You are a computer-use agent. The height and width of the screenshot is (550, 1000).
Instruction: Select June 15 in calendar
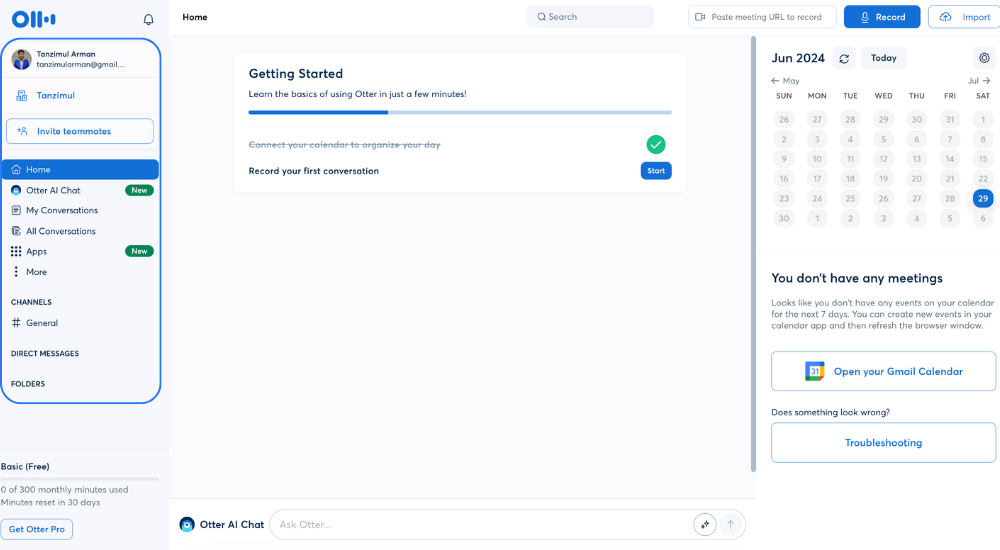pos(983,159)
